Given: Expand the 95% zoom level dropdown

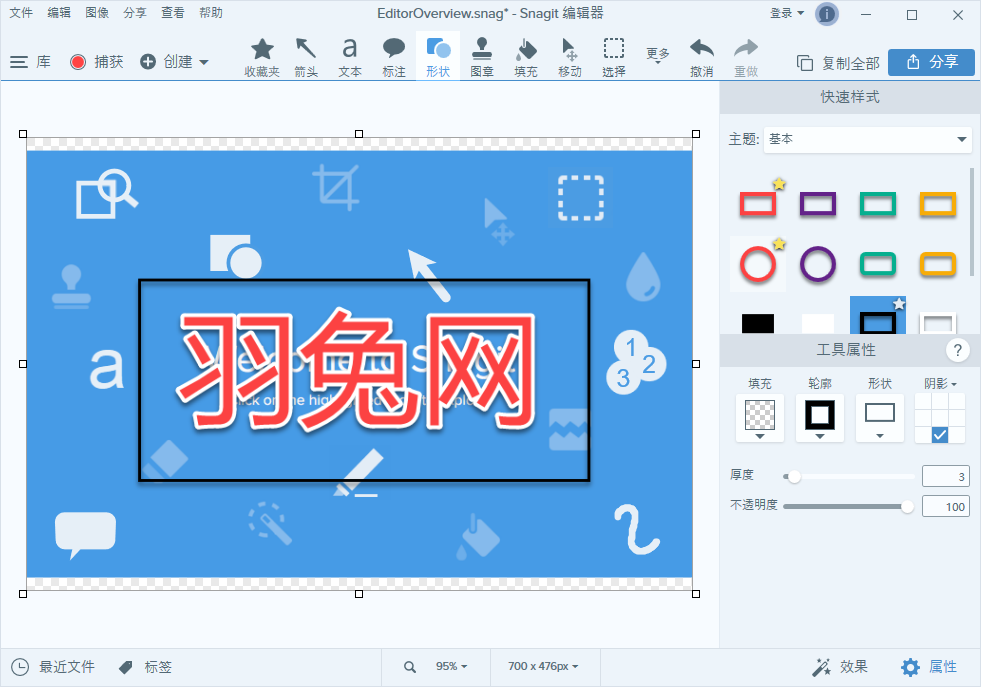Looking at the screenshot, I should (x=450, y=667).
